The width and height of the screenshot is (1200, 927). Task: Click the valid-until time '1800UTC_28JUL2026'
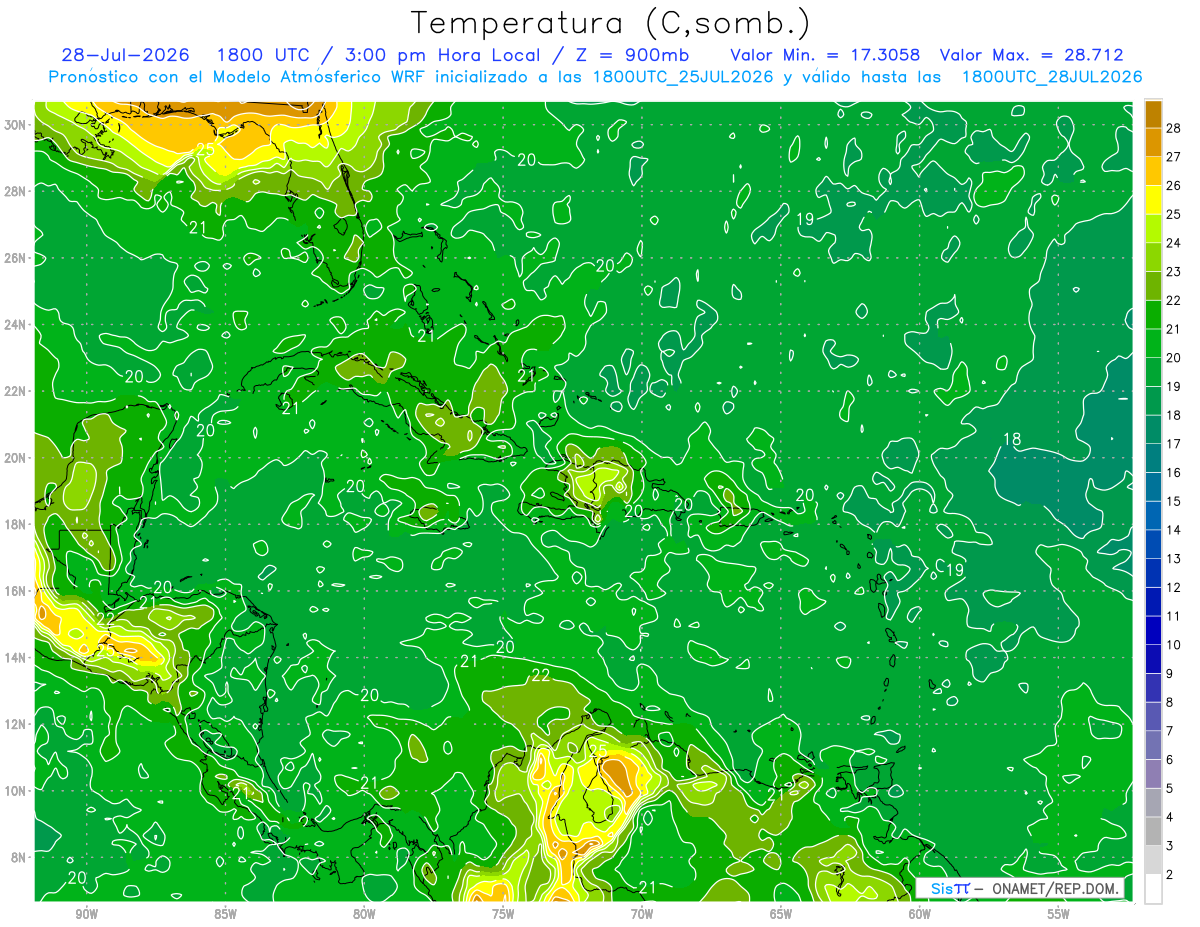[x=1052, y=77]
